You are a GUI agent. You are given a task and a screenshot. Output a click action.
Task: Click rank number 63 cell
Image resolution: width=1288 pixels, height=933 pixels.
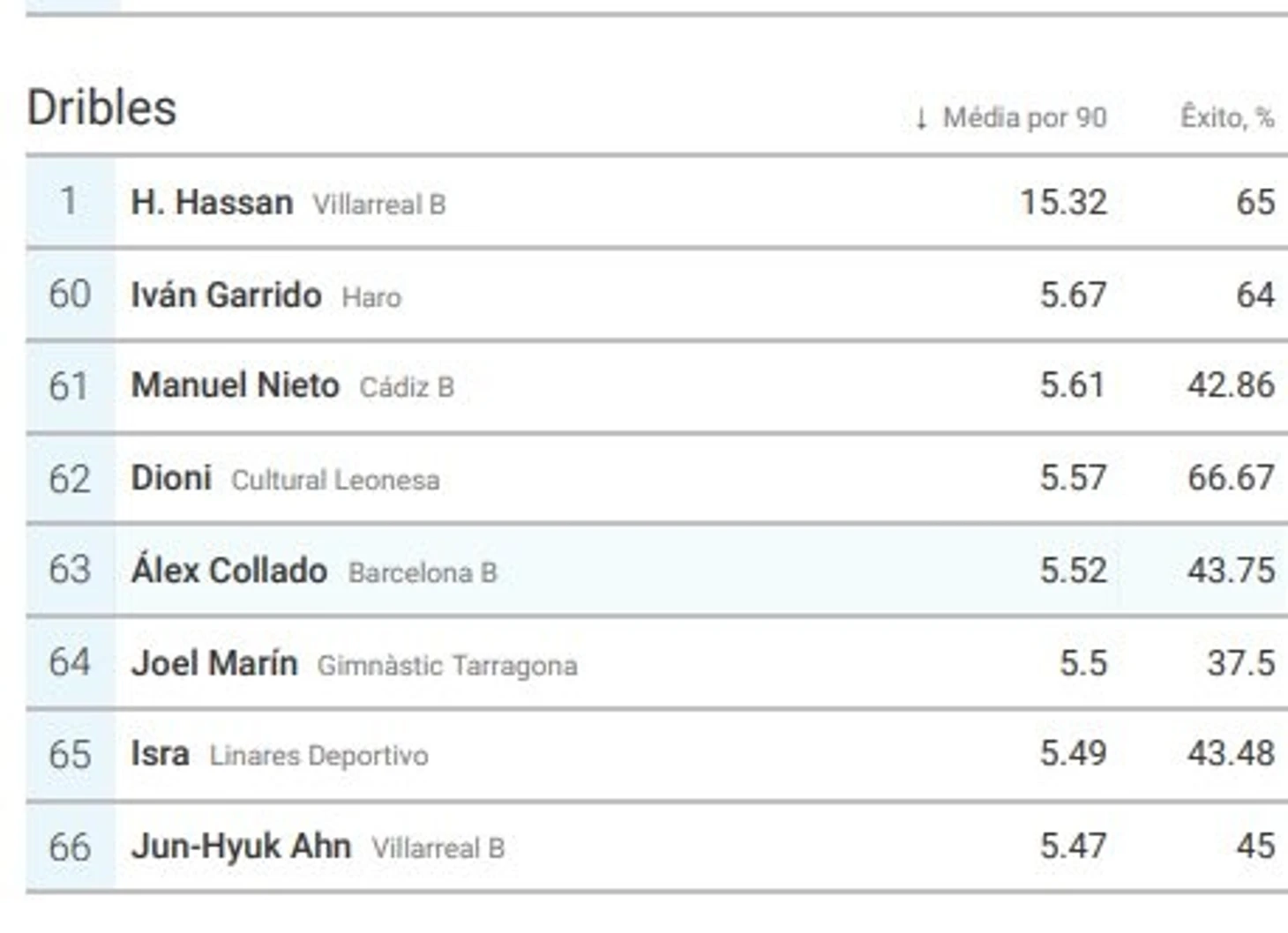point(70,571)
